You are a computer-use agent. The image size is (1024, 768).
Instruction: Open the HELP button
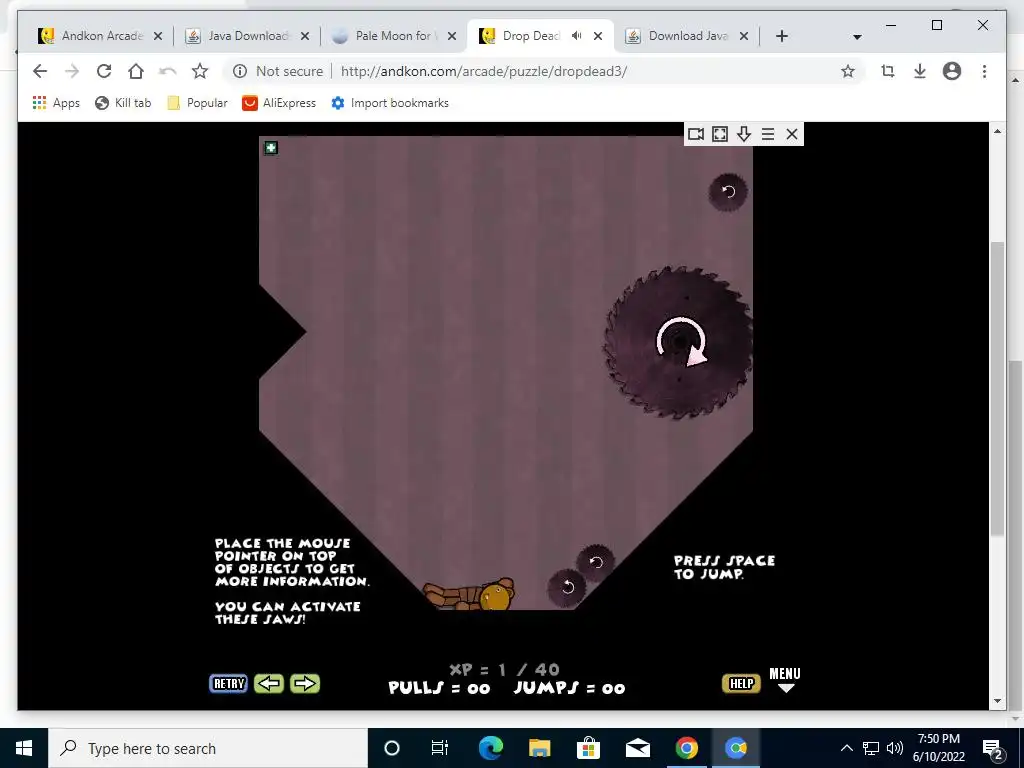tap(741, 683)
